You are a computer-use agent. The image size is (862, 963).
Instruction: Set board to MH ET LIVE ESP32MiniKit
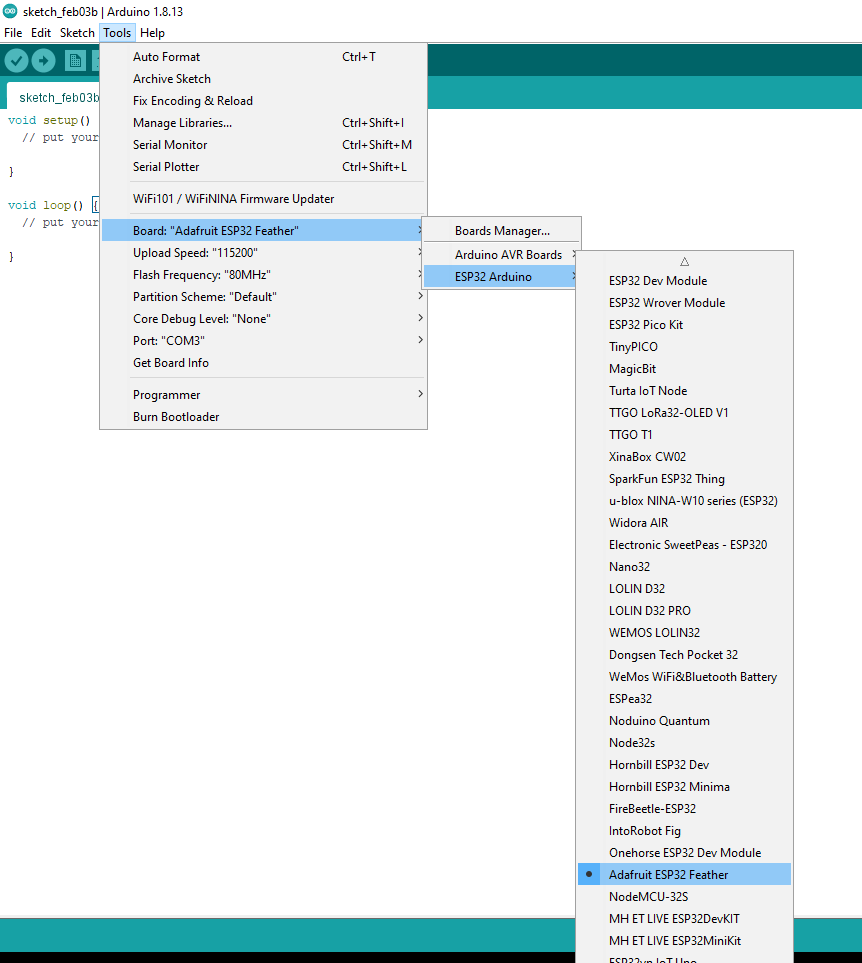685,941
